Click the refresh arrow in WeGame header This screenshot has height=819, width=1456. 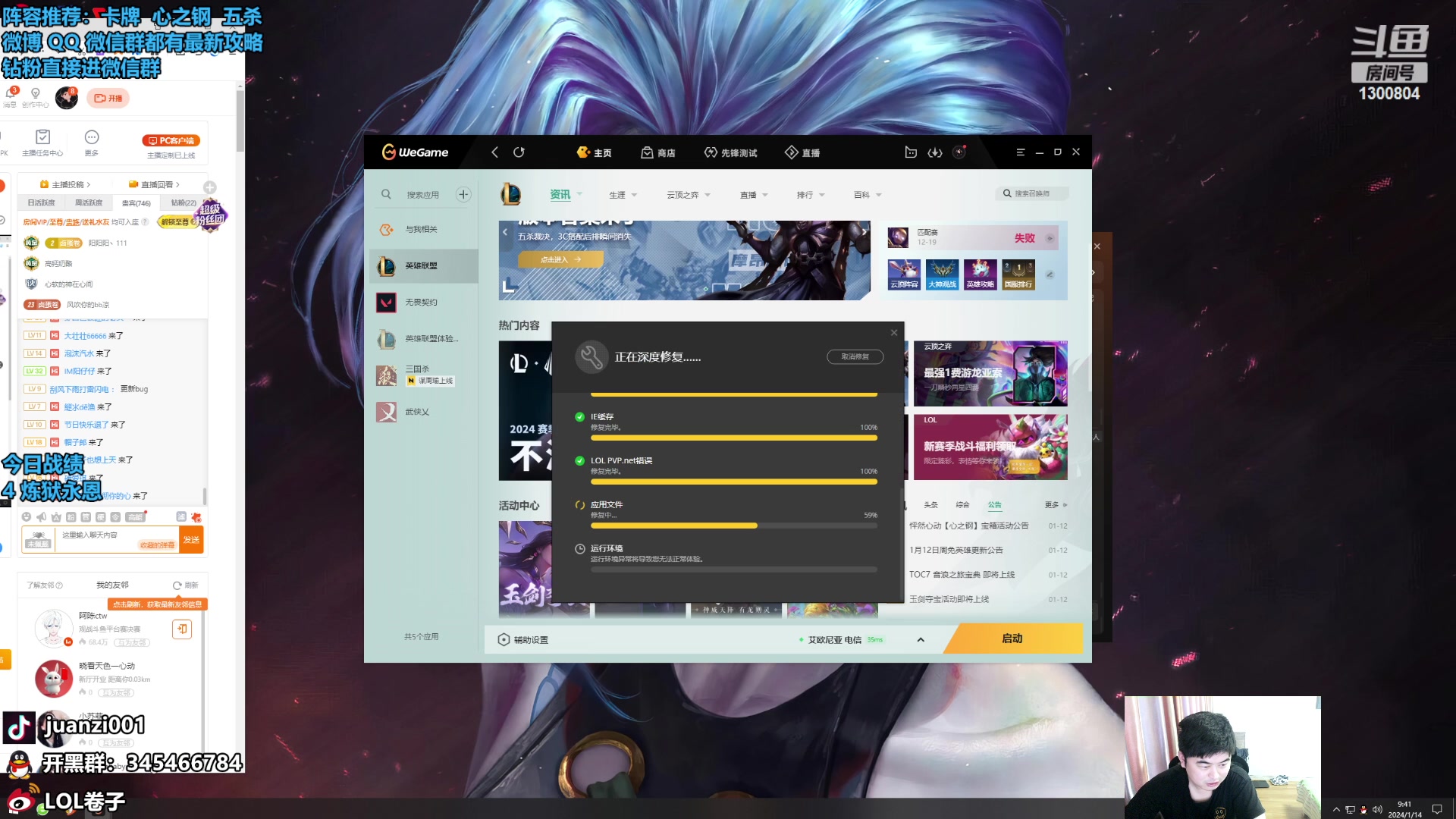[x=519, y=152]
